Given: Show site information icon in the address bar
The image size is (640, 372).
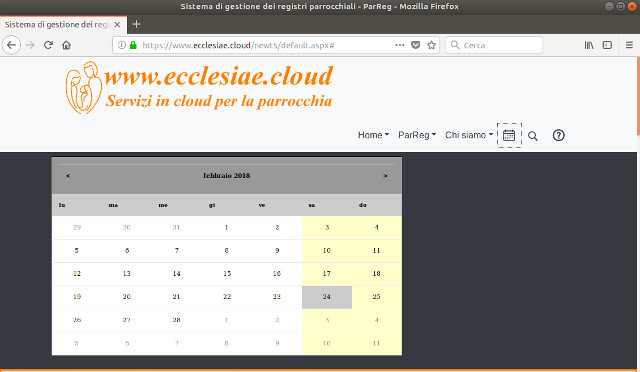Looking at the screenshot, I should (x=121, y=45).
